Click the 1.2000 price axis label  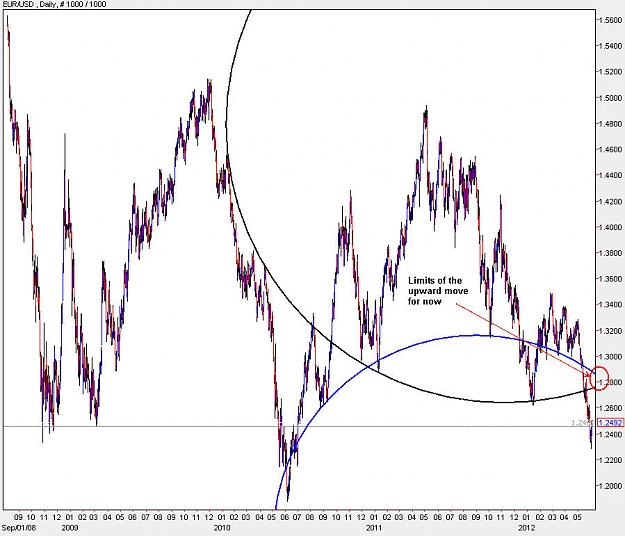coord(611,486)
